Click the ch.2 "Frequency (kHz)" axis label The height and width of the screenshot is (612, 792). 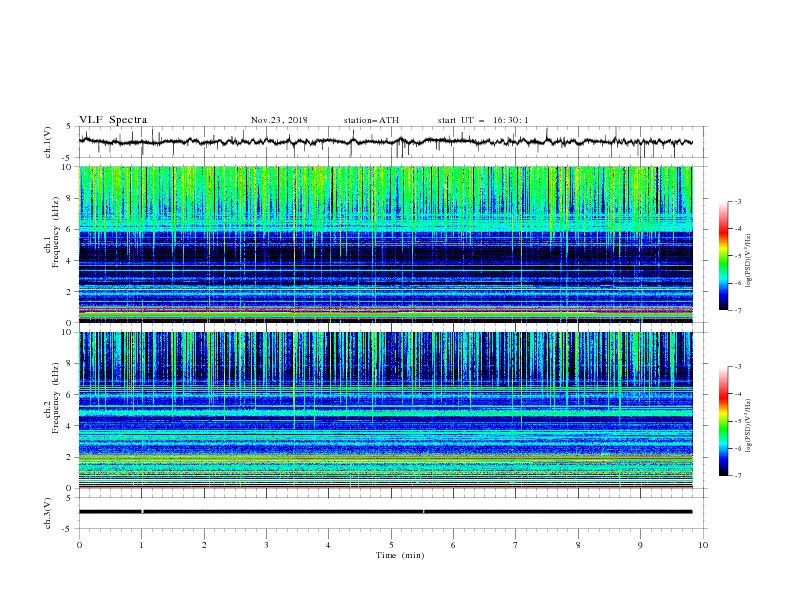click(x=55, y=398)
